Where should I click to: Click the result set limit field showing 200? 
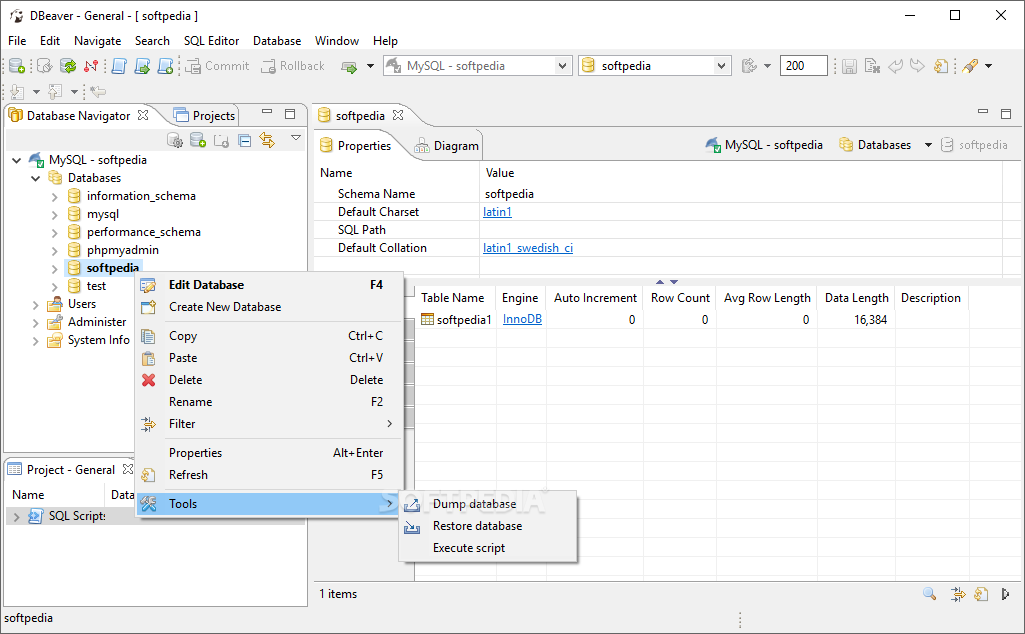pos(803,66)
